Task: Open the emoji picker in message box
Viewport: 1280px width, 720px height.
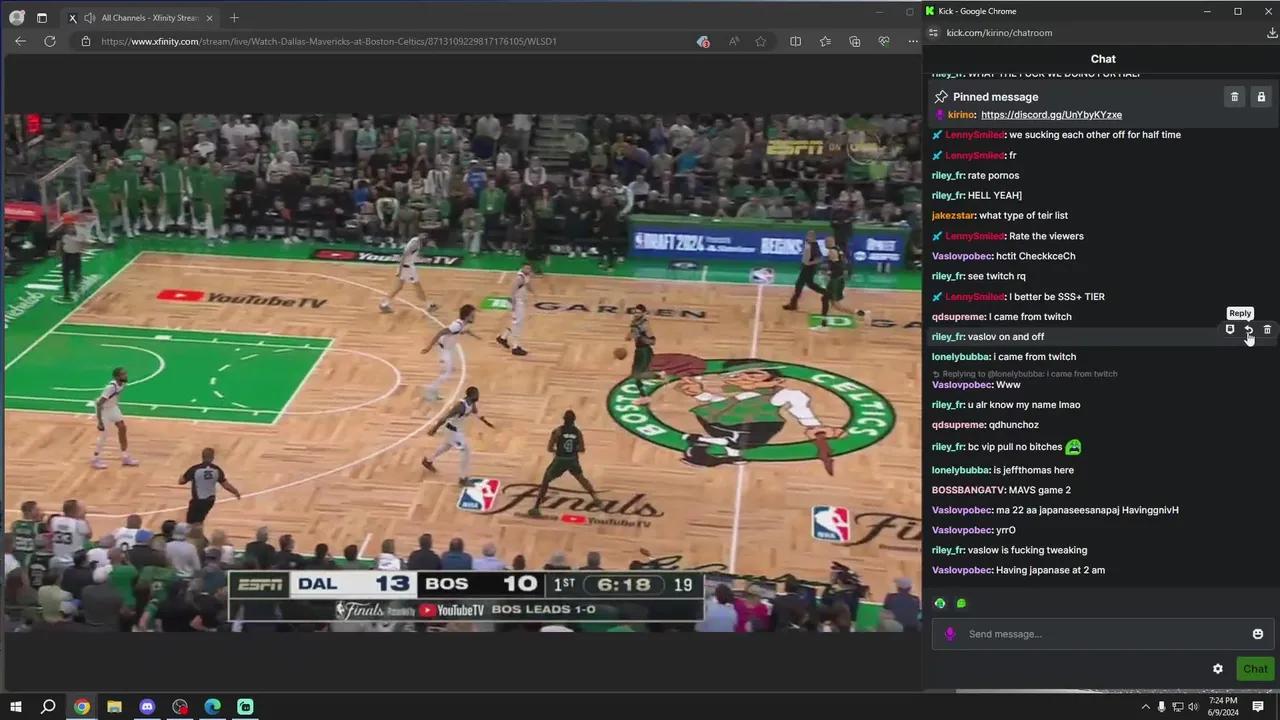Action: tap(1257, 634)
